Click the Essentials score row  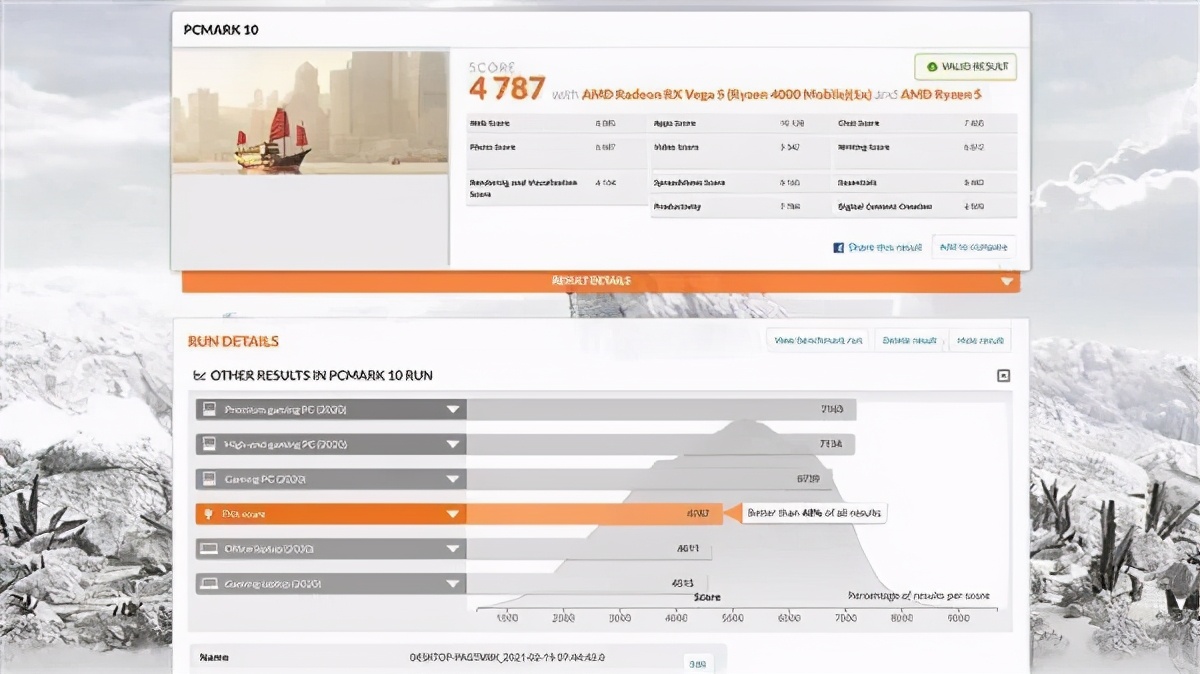click(925, 184)
